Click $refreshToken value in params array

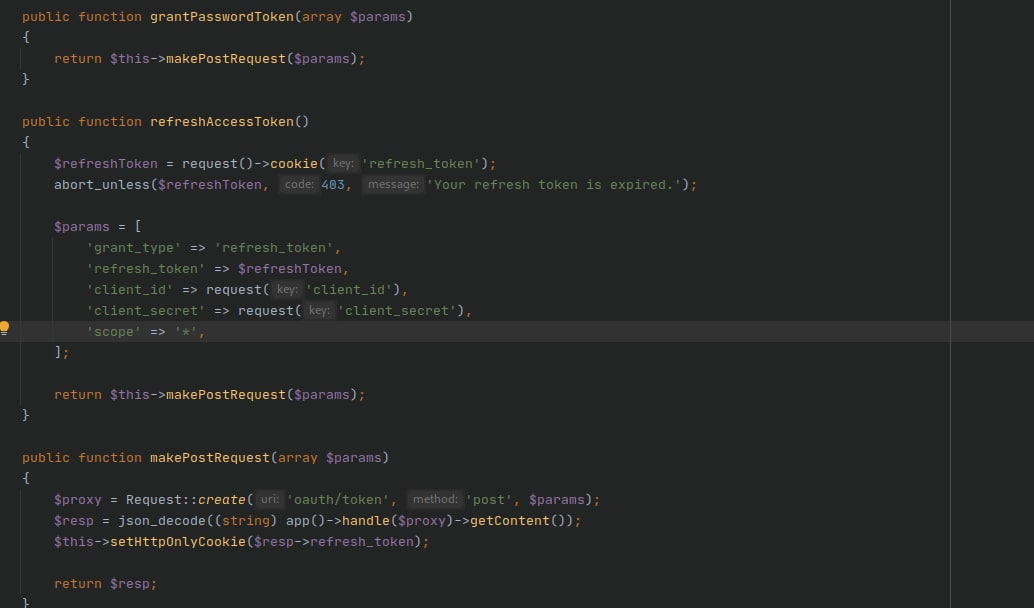(x=289, y=269)
